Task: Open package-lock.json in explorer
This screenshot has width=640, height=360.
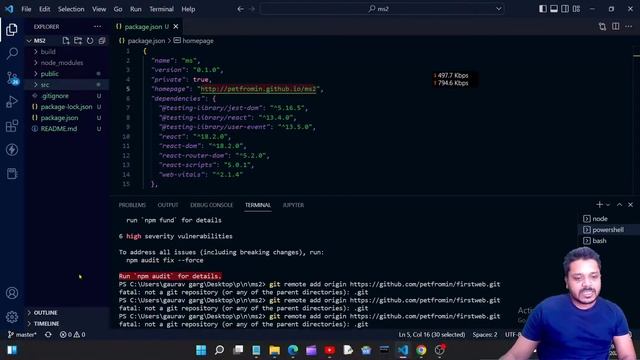Action: click(67, 107)
